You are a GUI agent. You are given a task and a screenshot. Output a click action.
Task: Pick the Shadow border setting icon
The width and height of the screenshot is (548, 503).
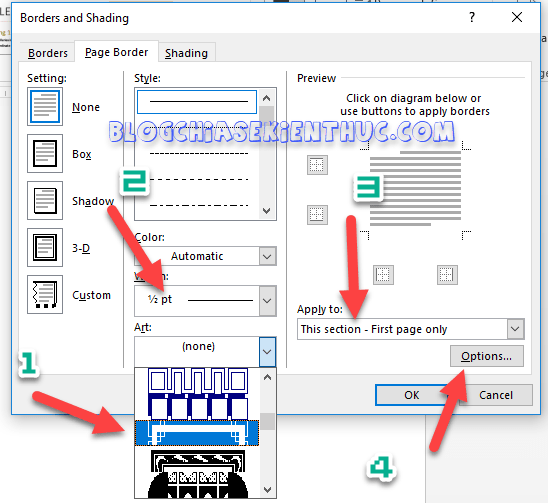click(x=45, y=200)
